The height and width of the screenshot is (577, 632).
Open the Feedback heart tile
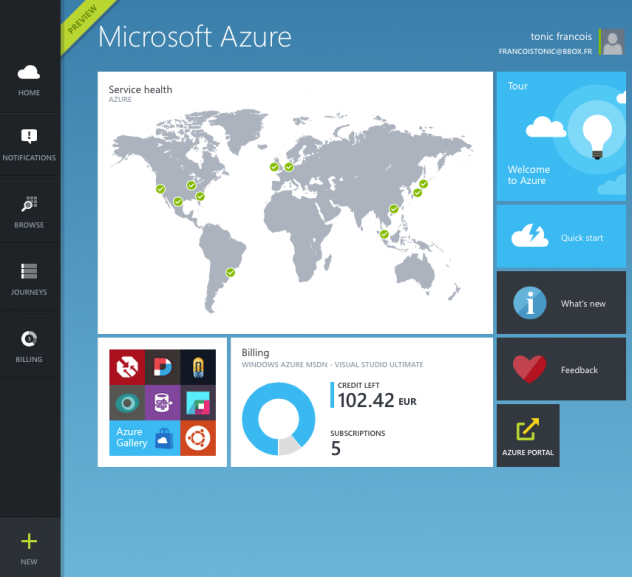coord(561,369)
